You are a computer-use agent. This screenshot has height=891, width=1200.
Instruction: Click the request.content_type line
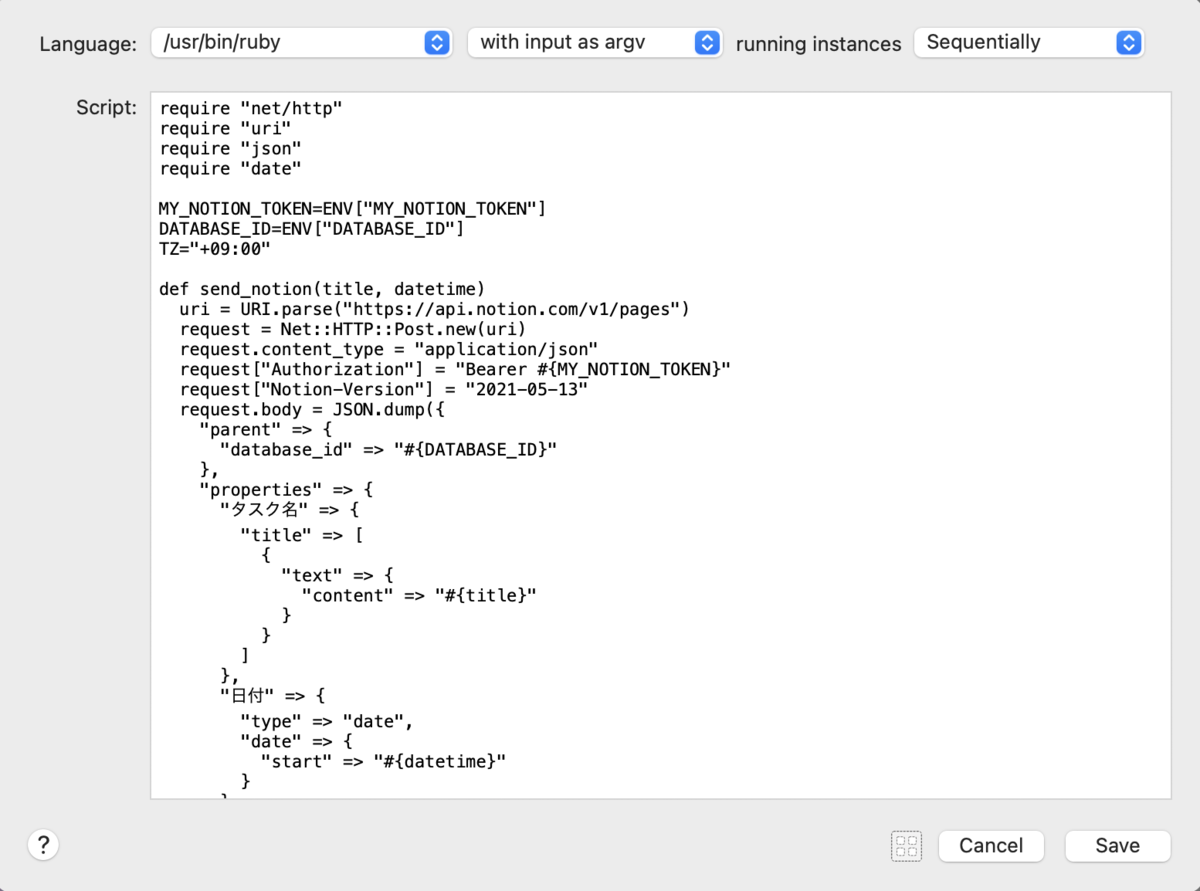click(x=389, y=349)
